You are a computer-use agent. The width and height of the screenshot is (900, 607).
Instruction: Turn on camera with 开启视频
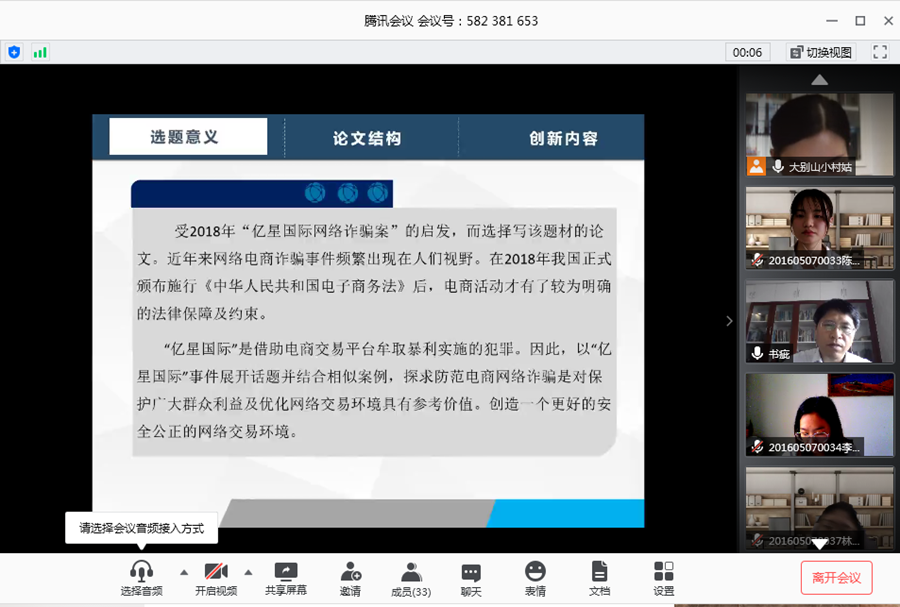(x=216, y=578)
